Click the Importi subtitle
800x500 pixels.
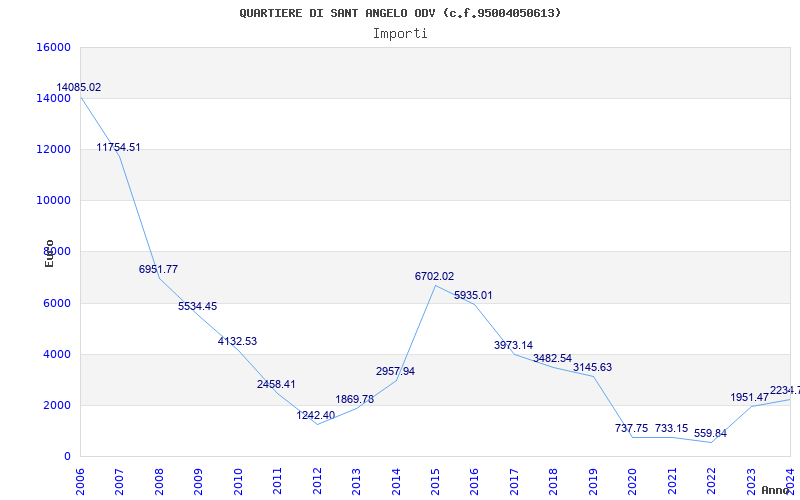point(400,34)
